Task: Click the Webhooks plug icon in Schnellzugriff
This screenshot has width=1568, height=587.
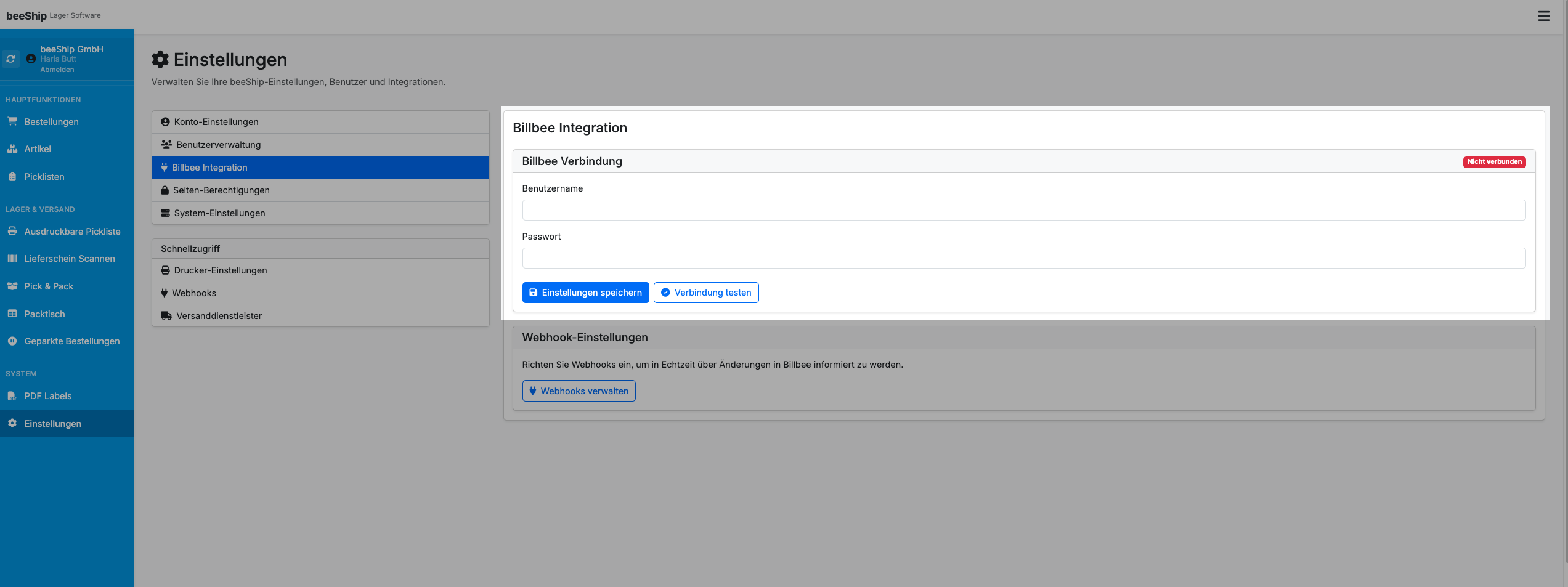Action: point(165,293)
